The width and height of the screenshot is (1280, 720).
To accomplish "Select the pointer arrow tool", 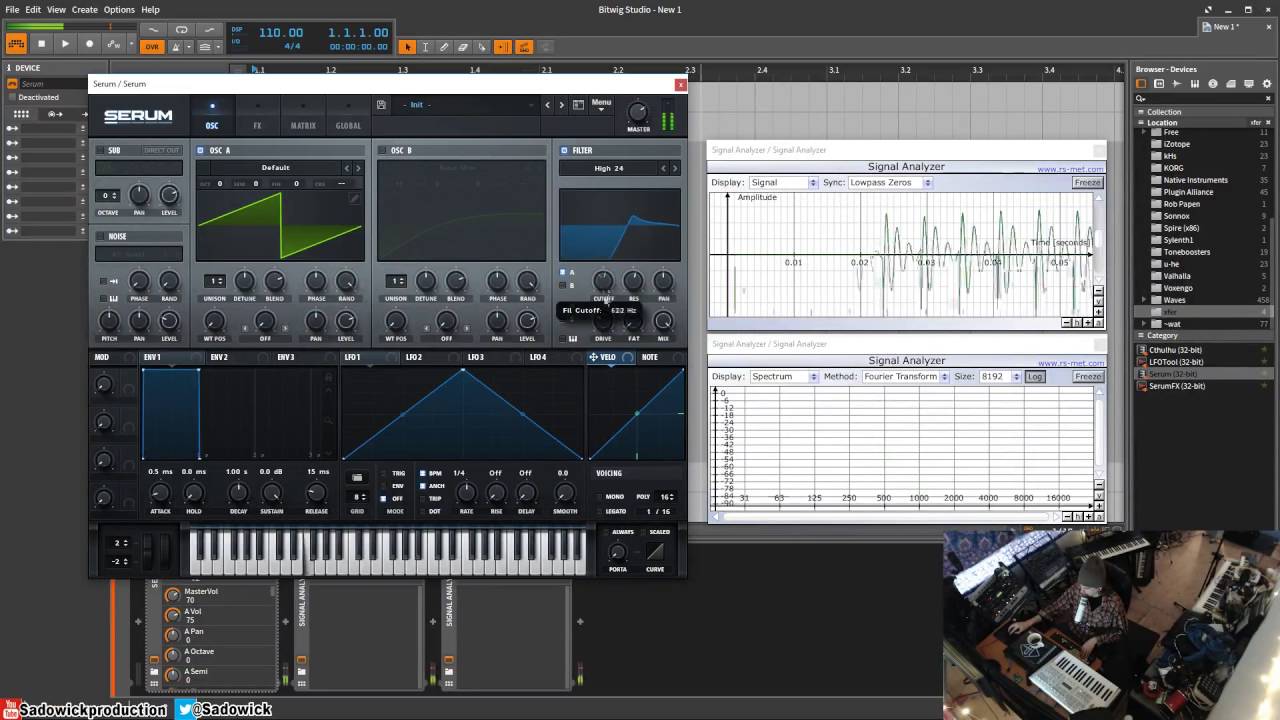I will tap(407, 47).
